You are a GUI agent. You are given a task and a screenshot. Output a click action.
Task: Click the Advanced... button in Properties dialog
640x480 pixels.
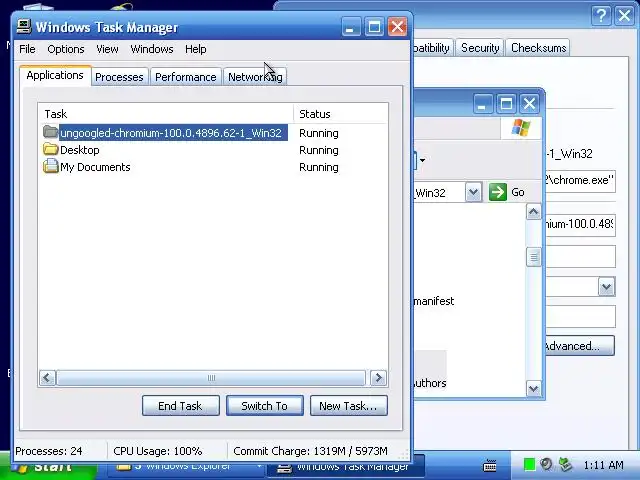coord(579,346)
